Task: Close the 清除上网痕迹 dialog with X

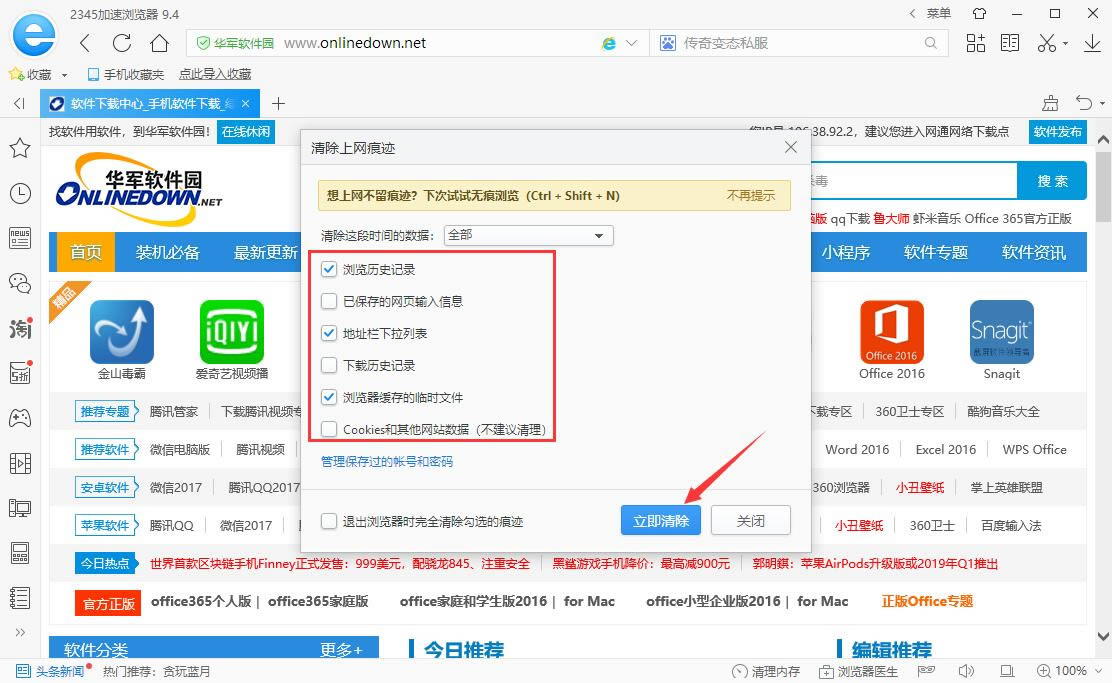Action: pyautogui.click(x=791, y=147)
